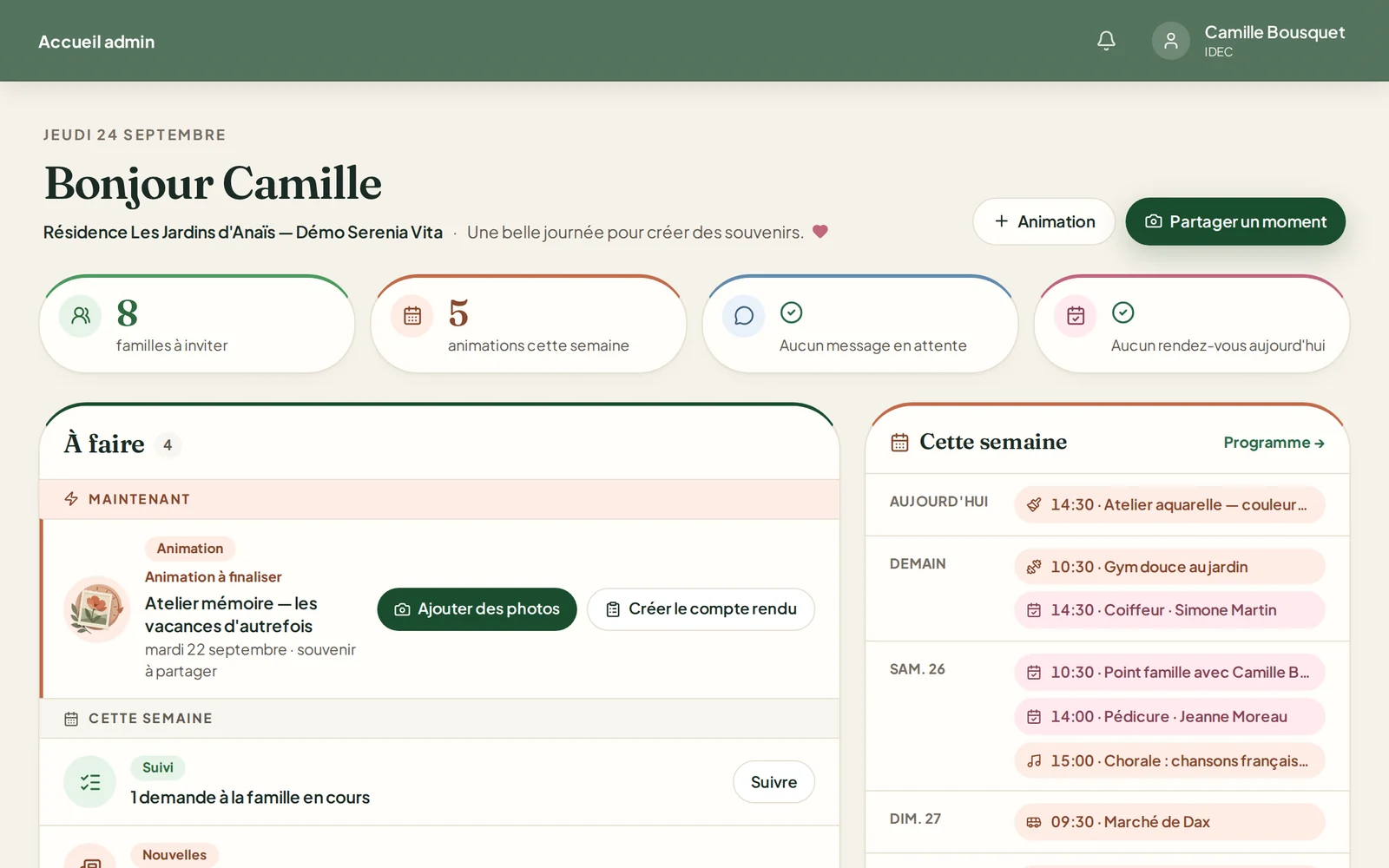Click 'Partager un moment' button
Viewport: 1389px width, 868px height.
(1235, 221)
